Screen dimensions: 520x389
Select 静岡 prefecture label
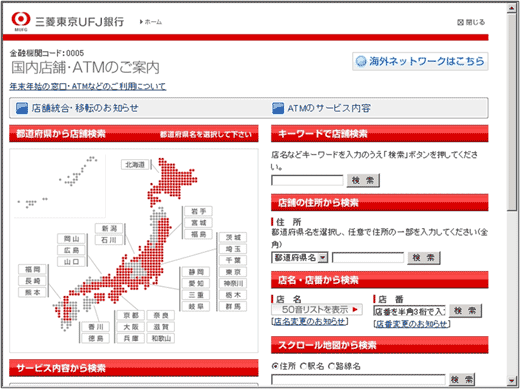(x=196, y=272)
